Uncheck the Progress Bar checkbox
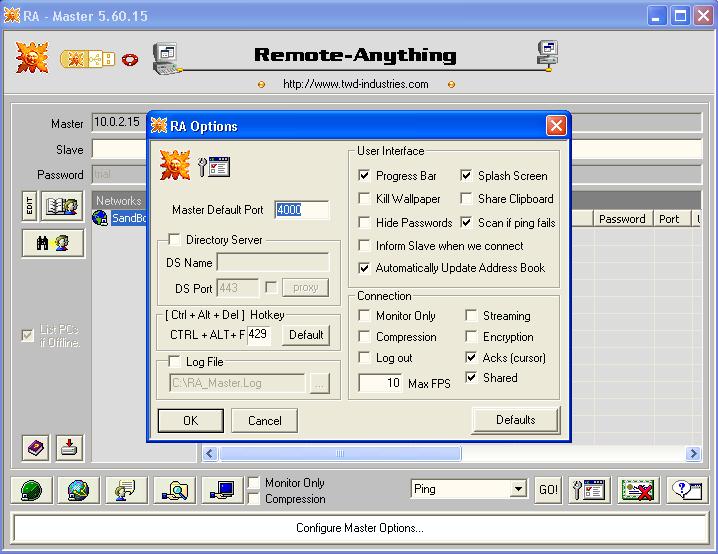 (364, 175)
